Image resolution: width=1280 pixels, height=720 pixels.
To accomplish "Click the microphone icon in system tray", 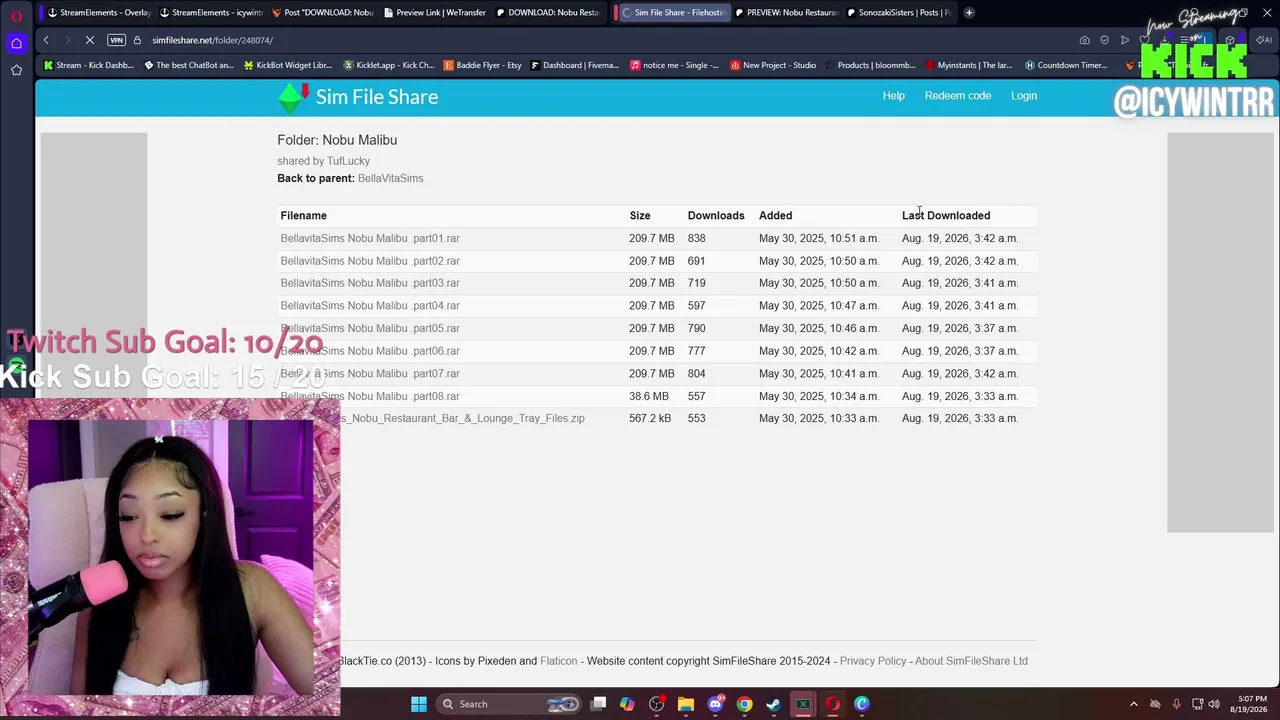I will tap(1176, 704).
